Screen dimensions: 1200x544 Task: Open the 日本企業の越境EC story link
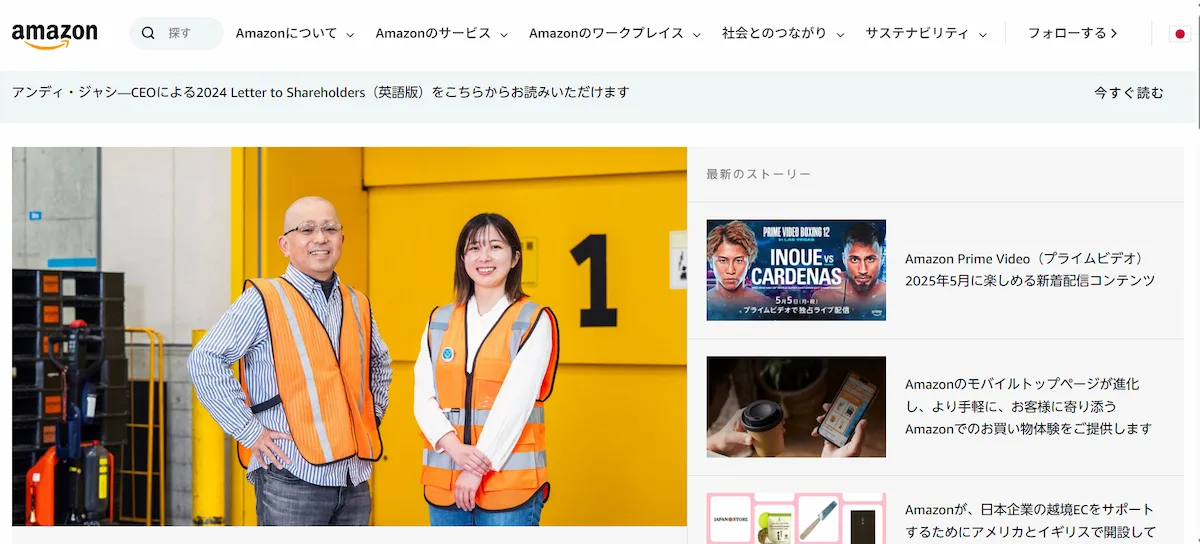(1030, 520)
